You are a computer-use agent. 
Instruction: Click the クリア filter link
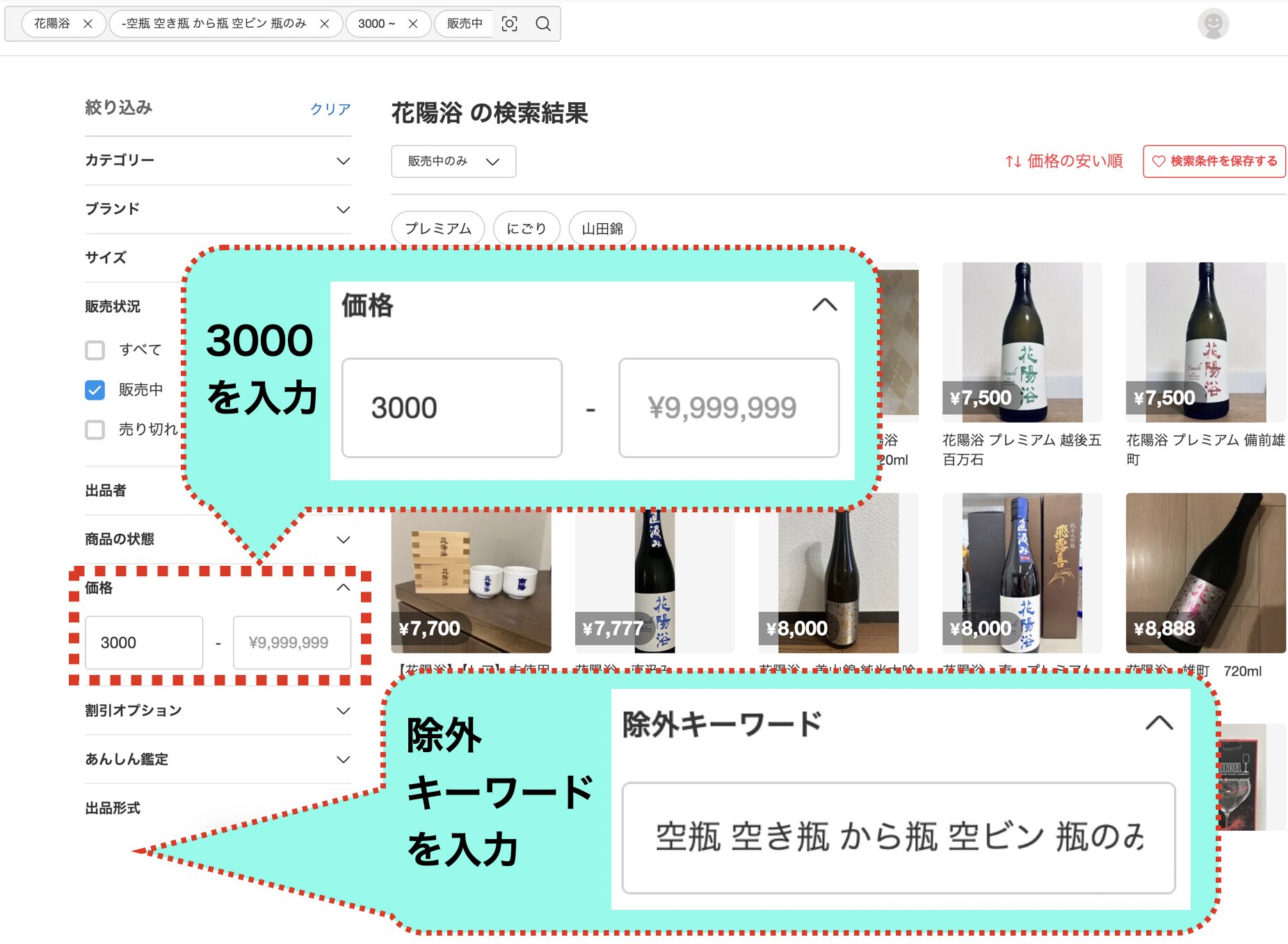pyautogui.click(x=330, y=109)
